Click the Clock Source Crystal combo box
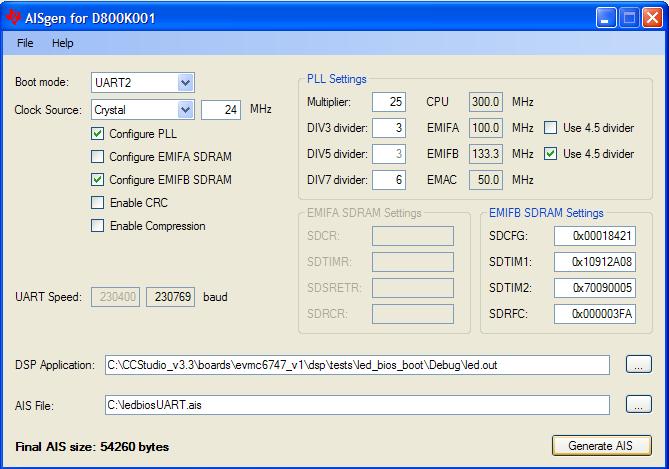 click(x=143, y=110)
